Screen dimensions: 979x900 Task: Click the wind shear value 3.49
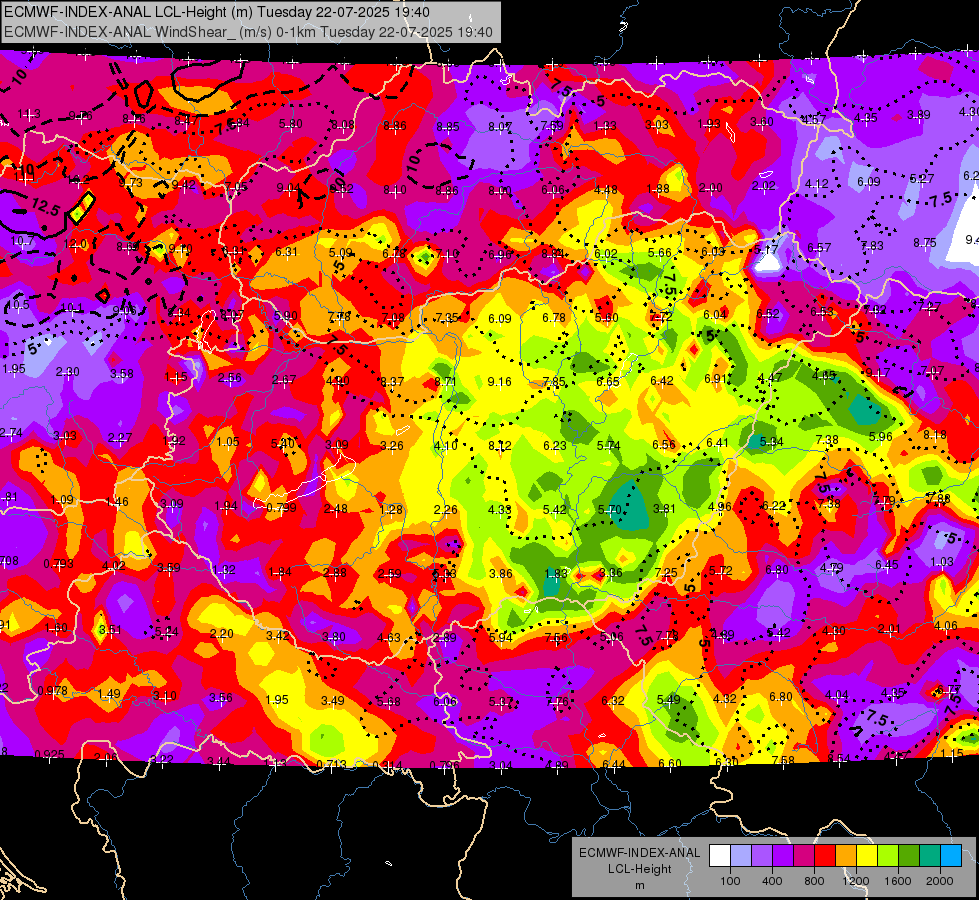[x=333, y=701]
